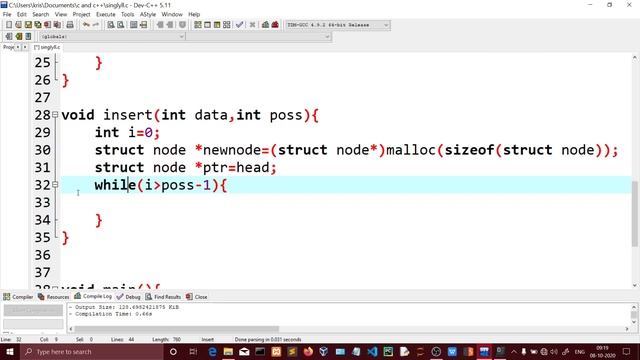Switch to the Debug bottom tab
Screen dimensions: 640x360
(128, 297)
